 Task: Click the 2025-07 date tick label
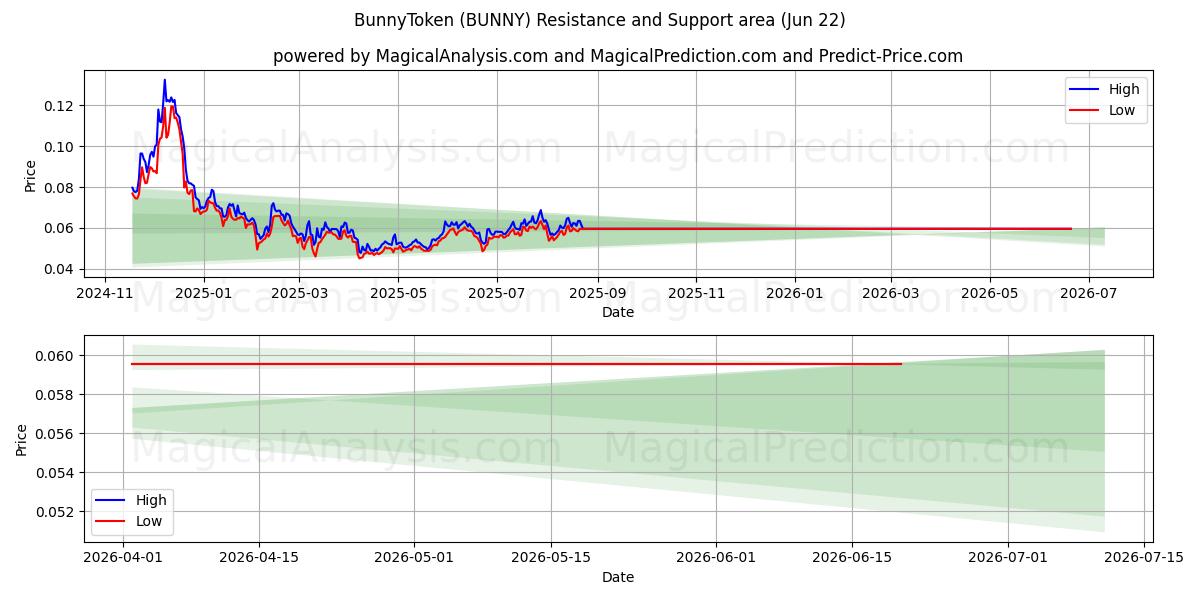click(x=497, y=294)
